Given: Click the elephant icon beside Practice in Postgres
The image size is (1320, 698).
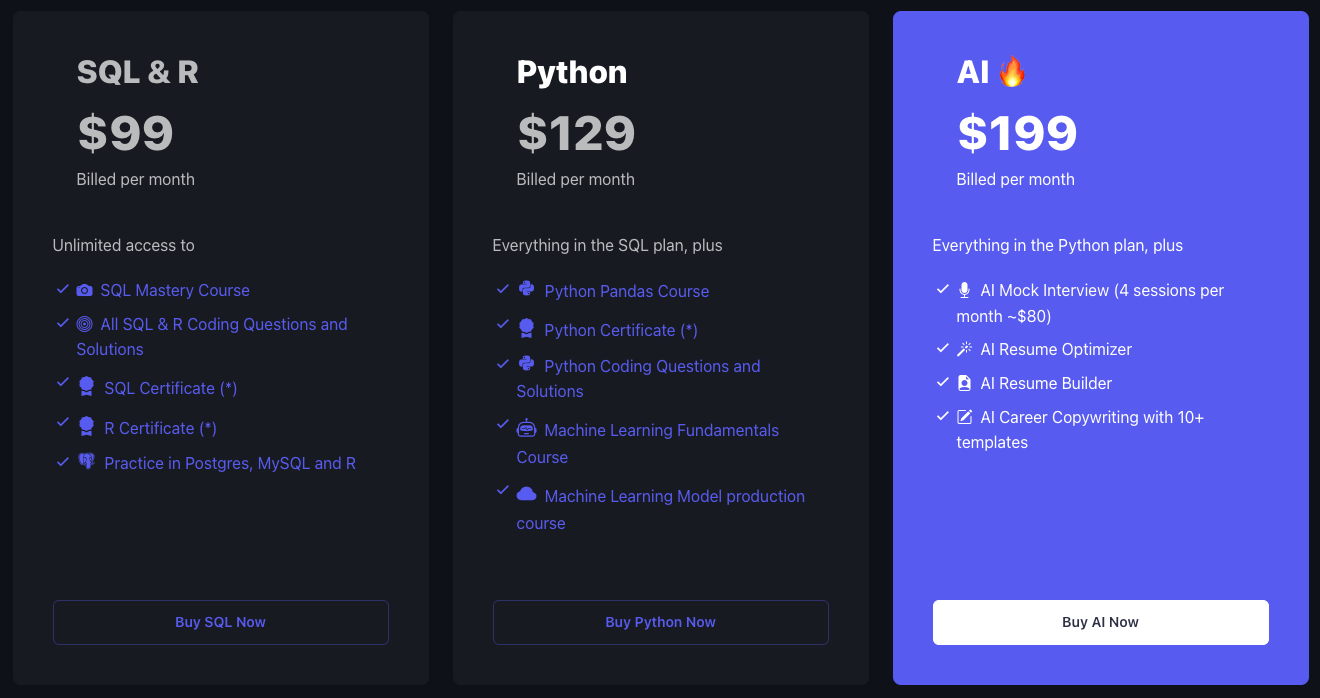Looking at the screenshot, I should pyautogui.click(x=87, y=462).
